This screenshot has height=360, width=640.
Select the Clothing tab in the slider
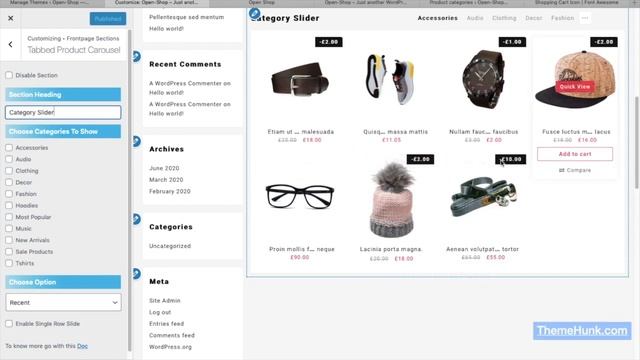(x=504, y=18)
